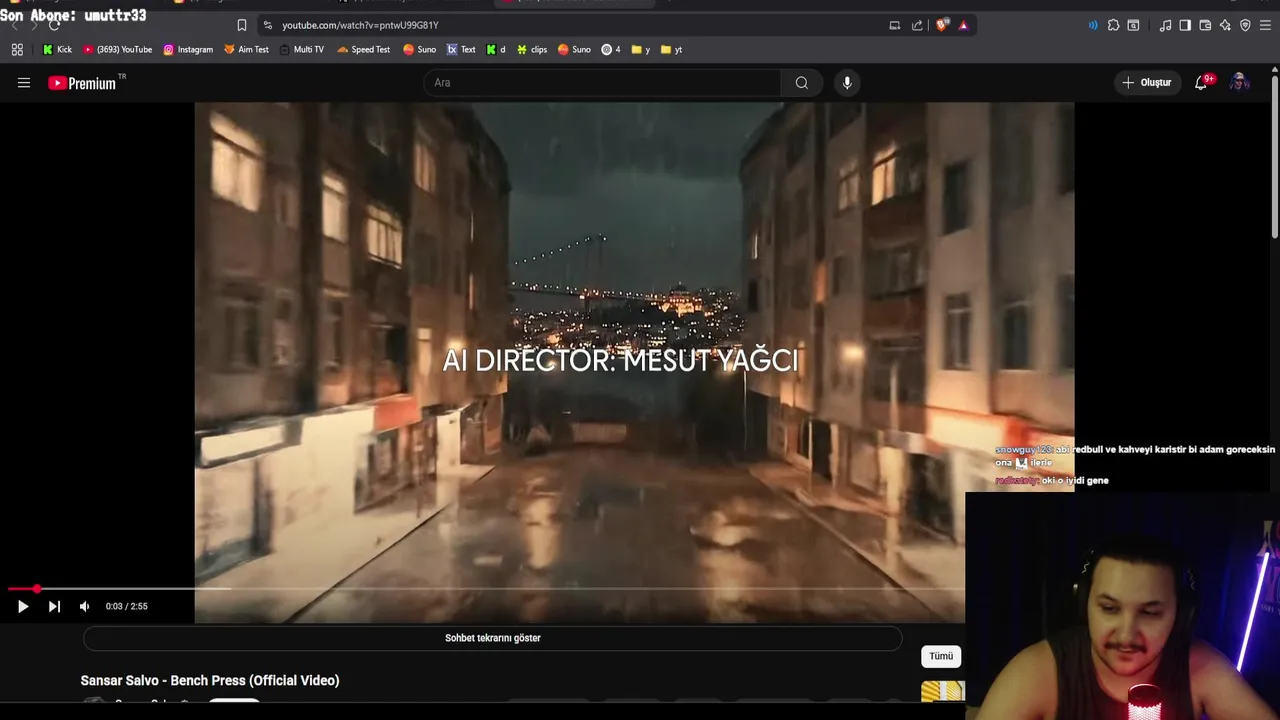This screenshot has height=720, width=1280.
Task: Open the YouTube hamburger guide menu
Action: (x=24, y=83)
